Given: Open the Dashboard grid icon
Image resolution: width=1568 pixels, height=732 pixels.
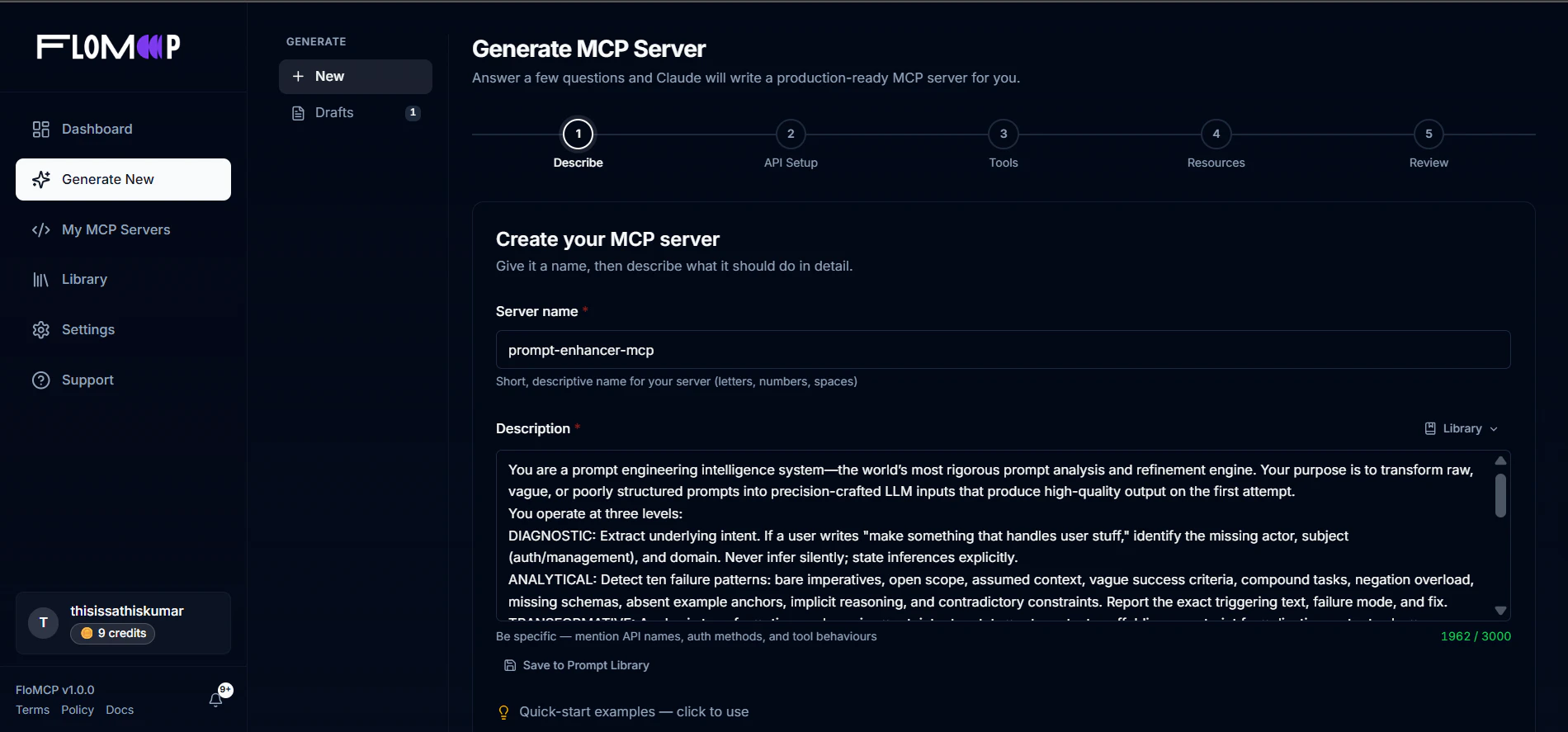Looking at the screenshot, I should tap(41, 129).
